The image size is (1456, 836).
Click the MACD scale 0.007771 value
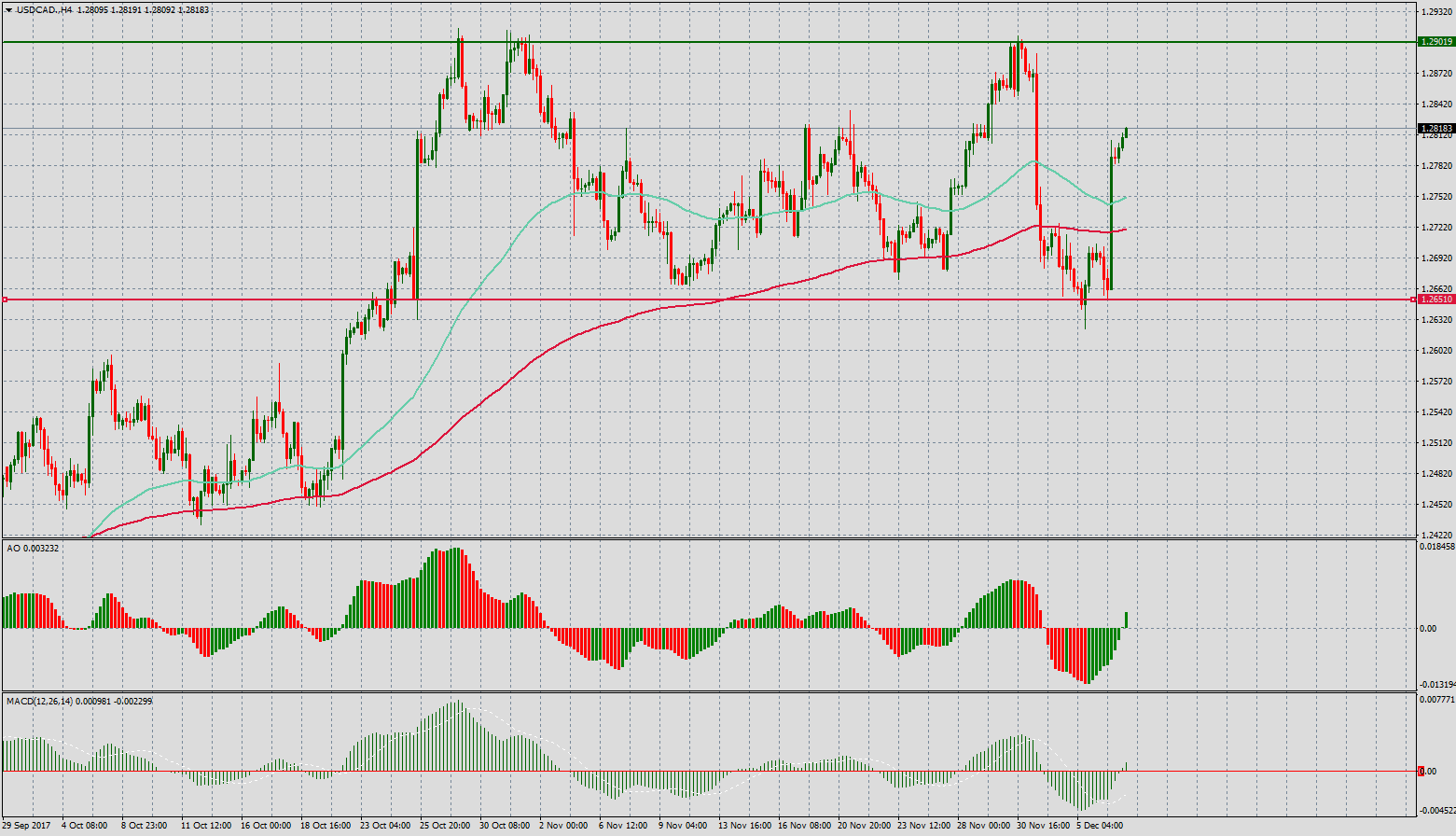pyautogui.click(x=1435, y=699)
